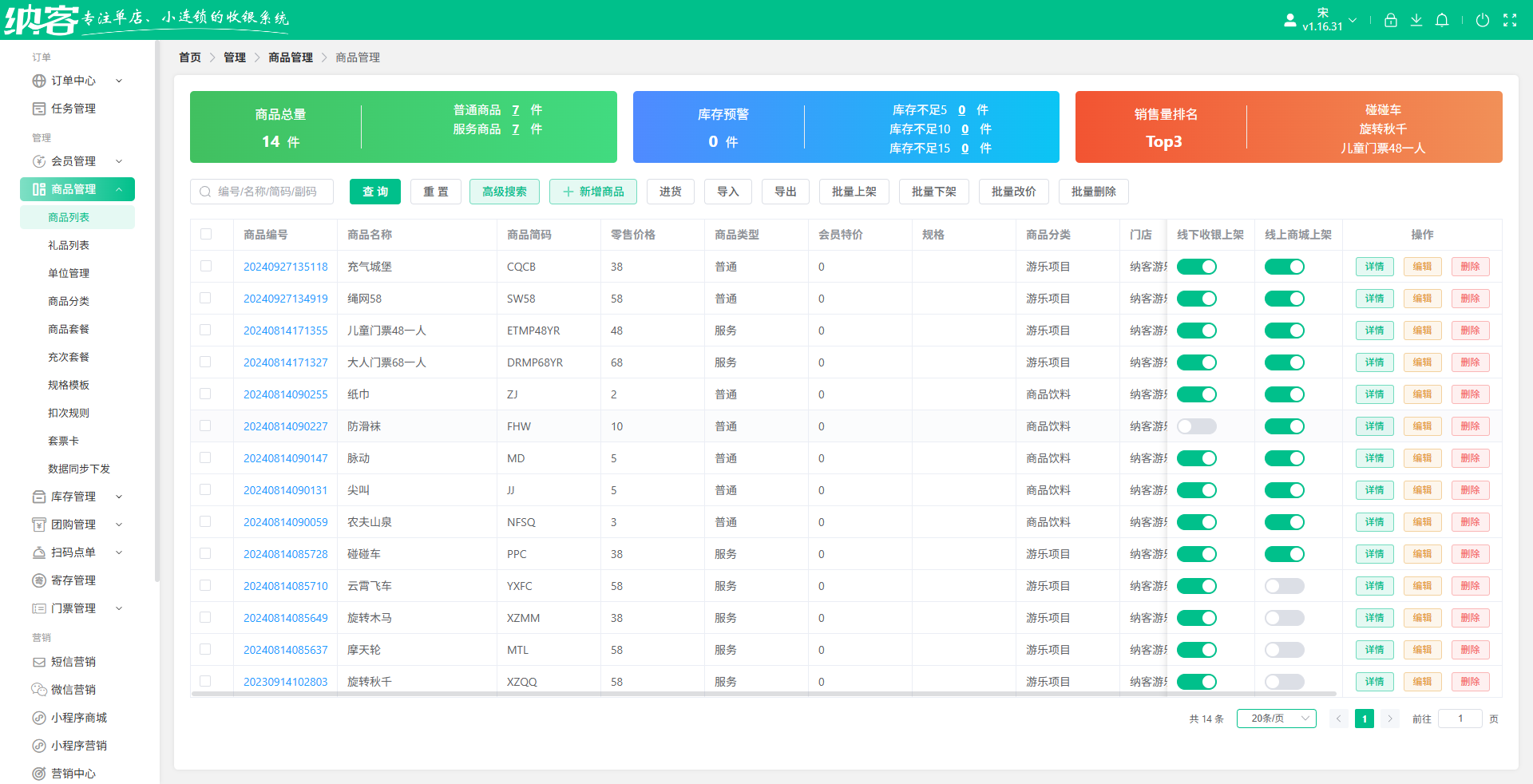1533x784 pixels.
Task: Open product link 20240814090059
Action: pos(285,522)
